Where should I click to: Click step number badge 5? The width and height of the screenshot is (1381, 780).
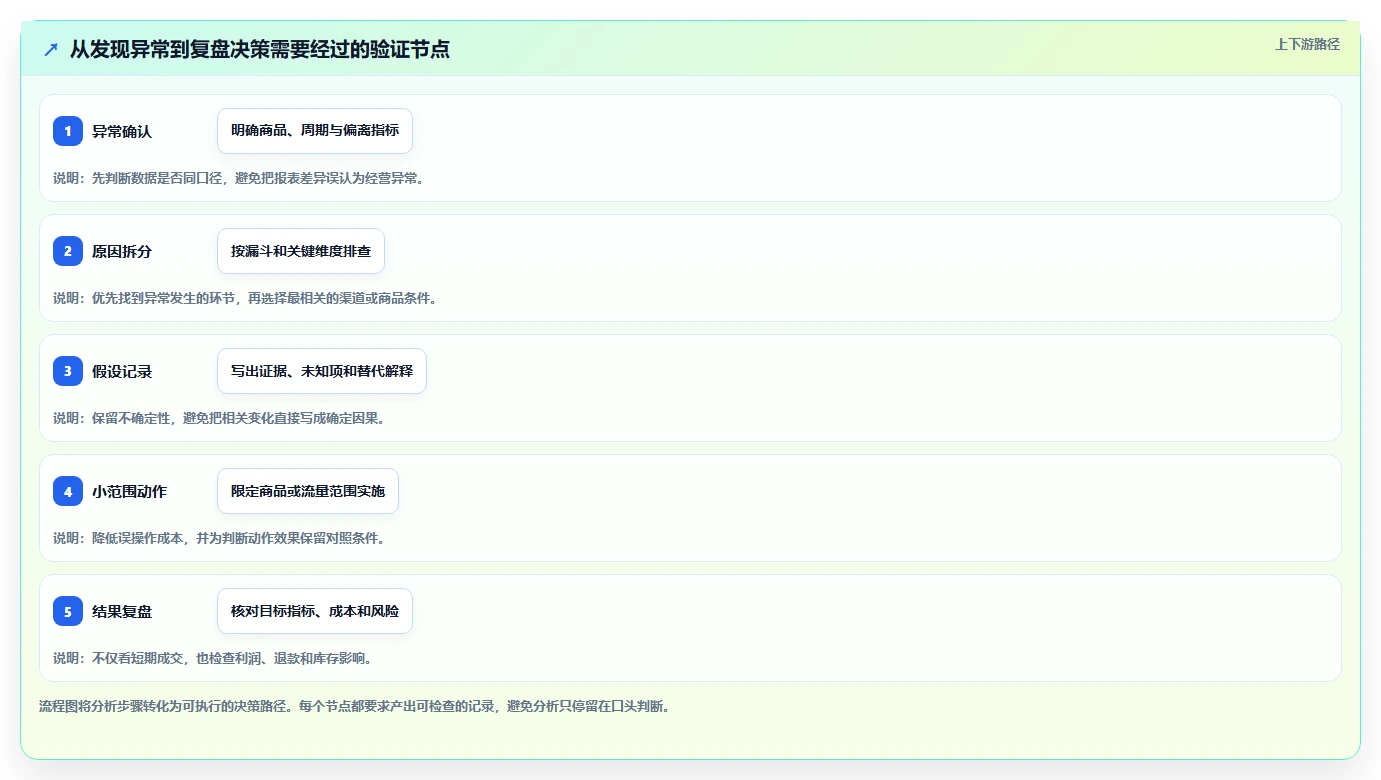pyautogui.click(x=68, y=611)
